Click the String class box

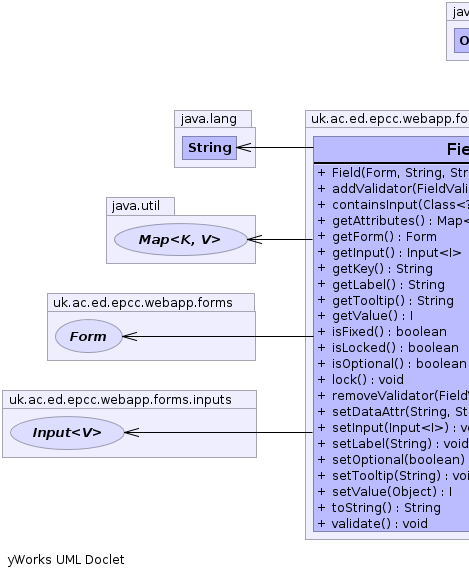pos(209,148)
